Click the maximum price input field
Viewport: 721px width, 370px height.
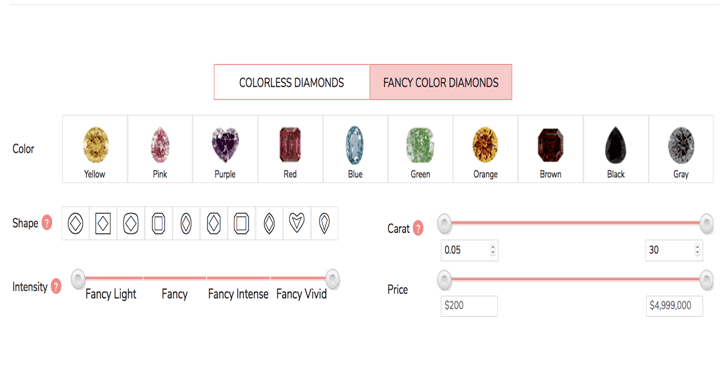pos(675,306)
